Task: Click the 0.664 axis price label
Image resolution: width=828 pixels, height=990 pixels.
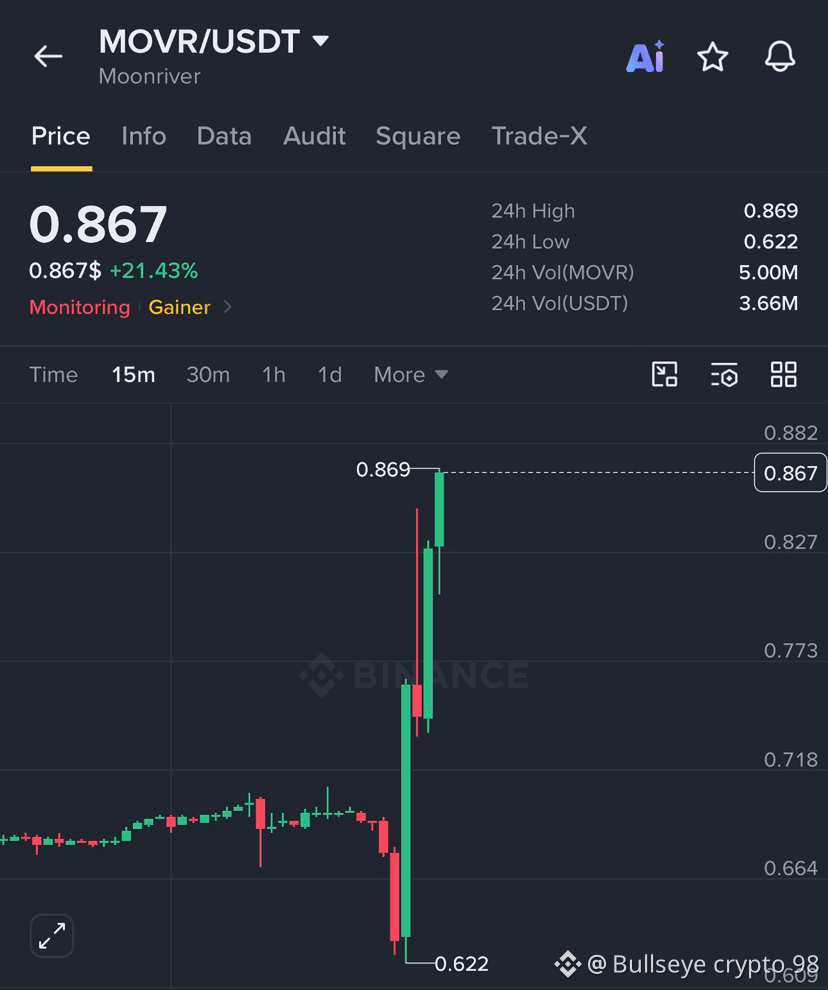Action: [791, 868]
